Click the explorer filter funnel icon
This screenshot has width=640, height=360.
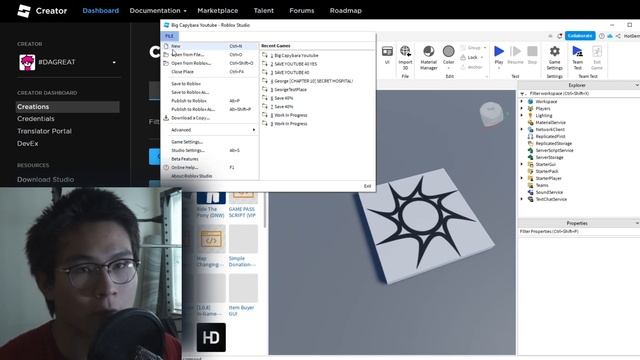tap(522, 93)
